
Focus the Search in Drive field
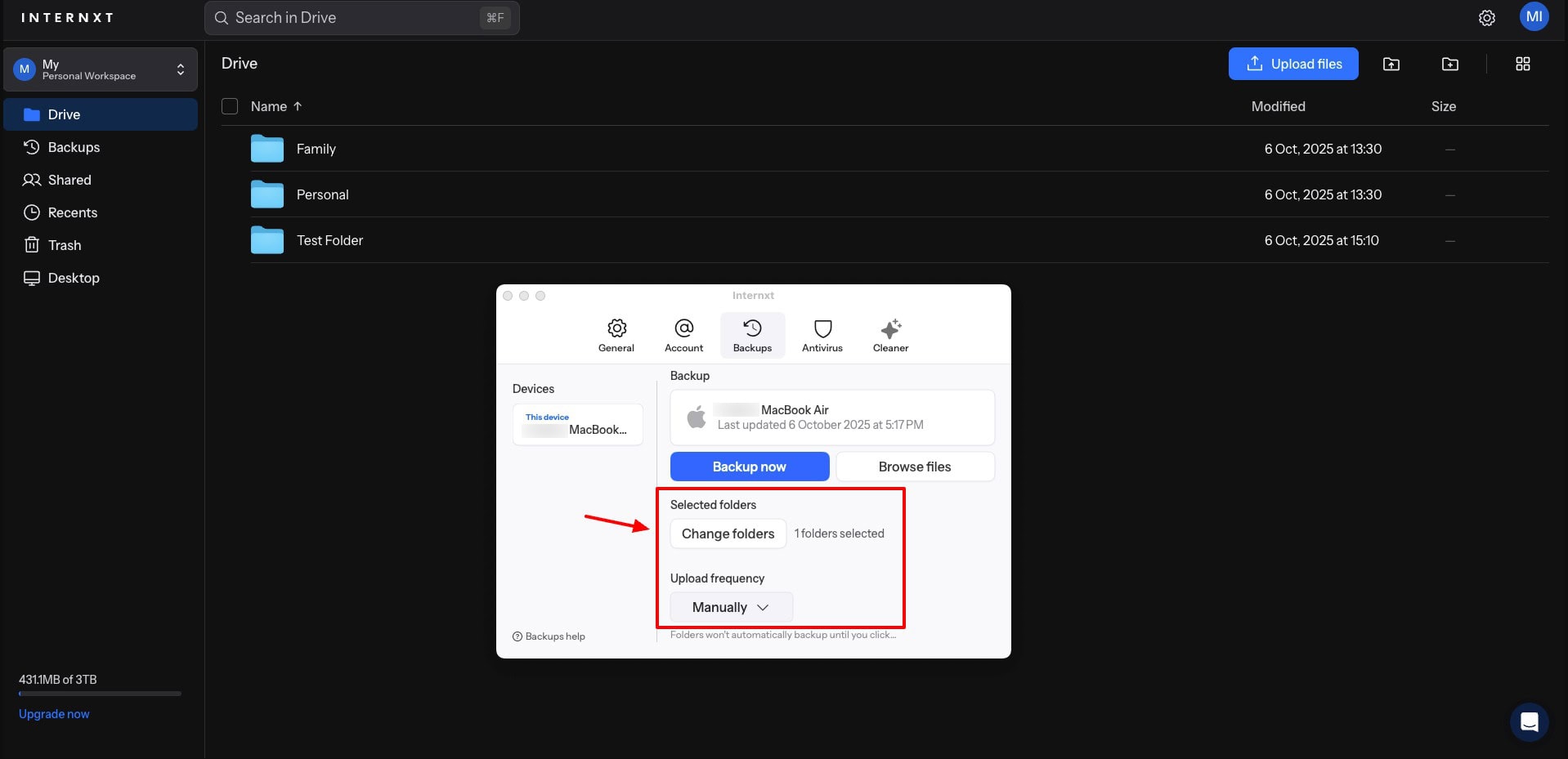(362, 18)
